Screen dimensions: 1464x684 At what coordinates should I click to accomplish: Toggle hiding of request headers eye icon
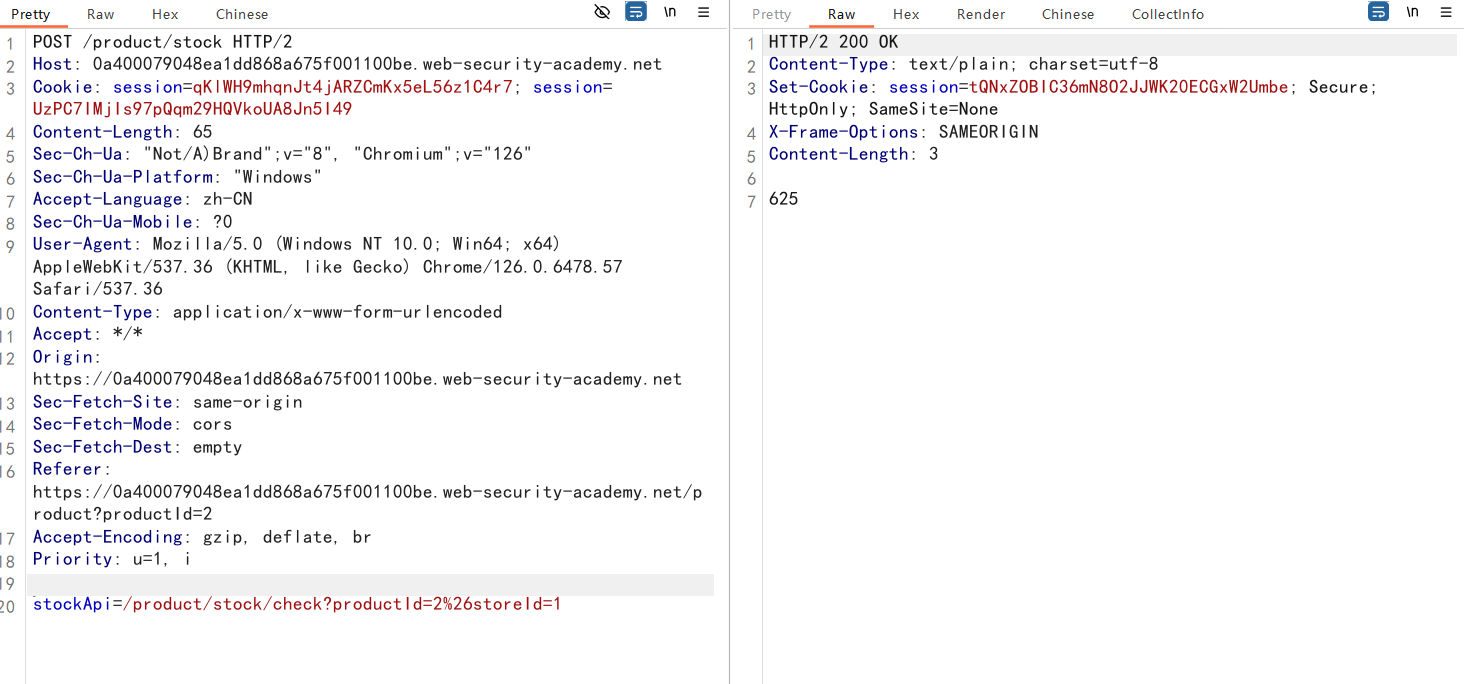(x=602, y=12)
